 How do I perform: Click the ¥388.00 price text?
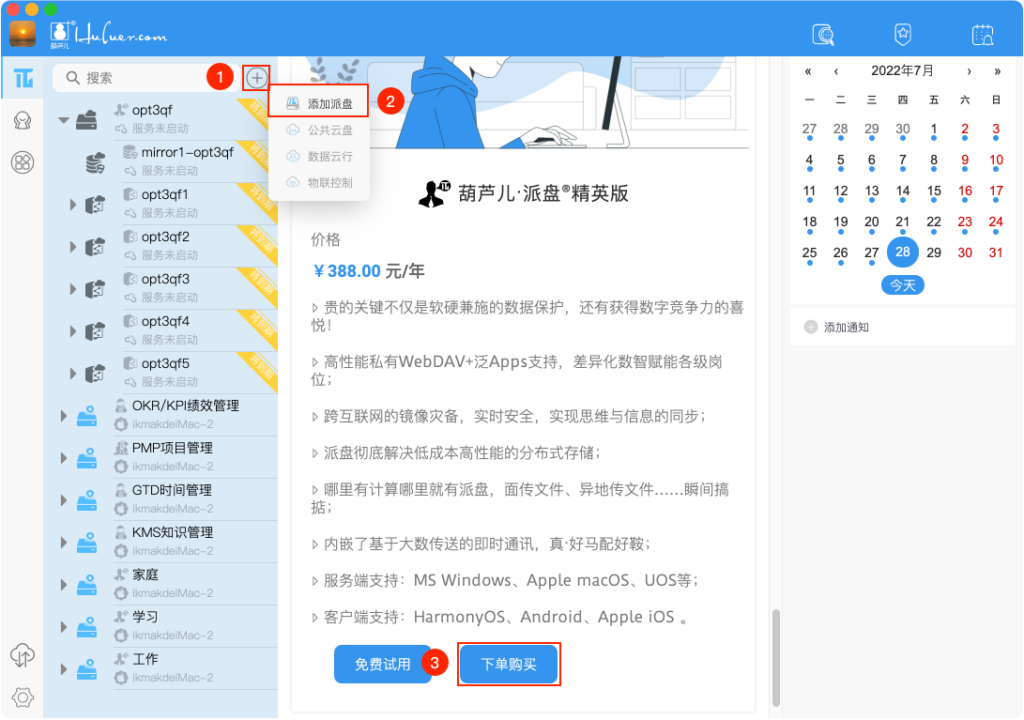(x=347, y=271)
